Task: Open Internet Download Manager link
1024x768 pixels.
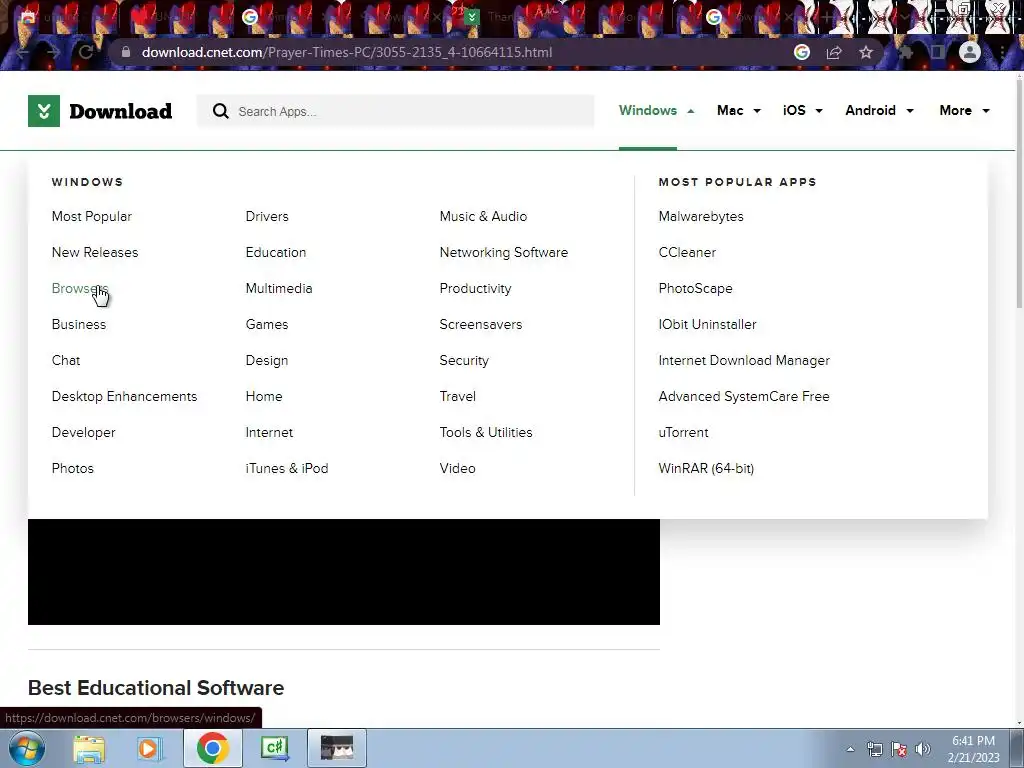Action: [x=744, y=360]
